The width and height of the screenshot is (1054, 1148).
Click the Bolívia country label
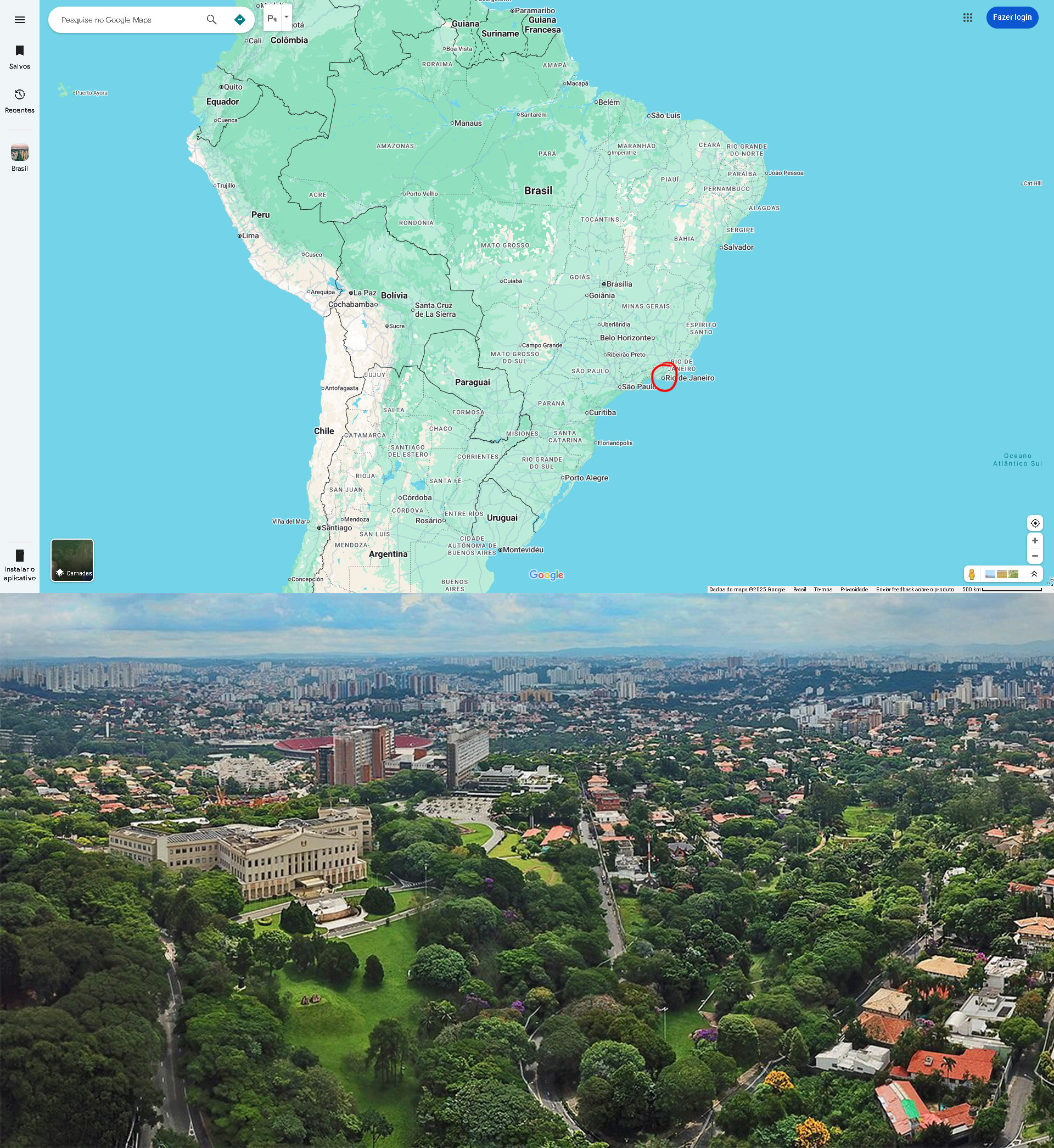coord(394,295)
